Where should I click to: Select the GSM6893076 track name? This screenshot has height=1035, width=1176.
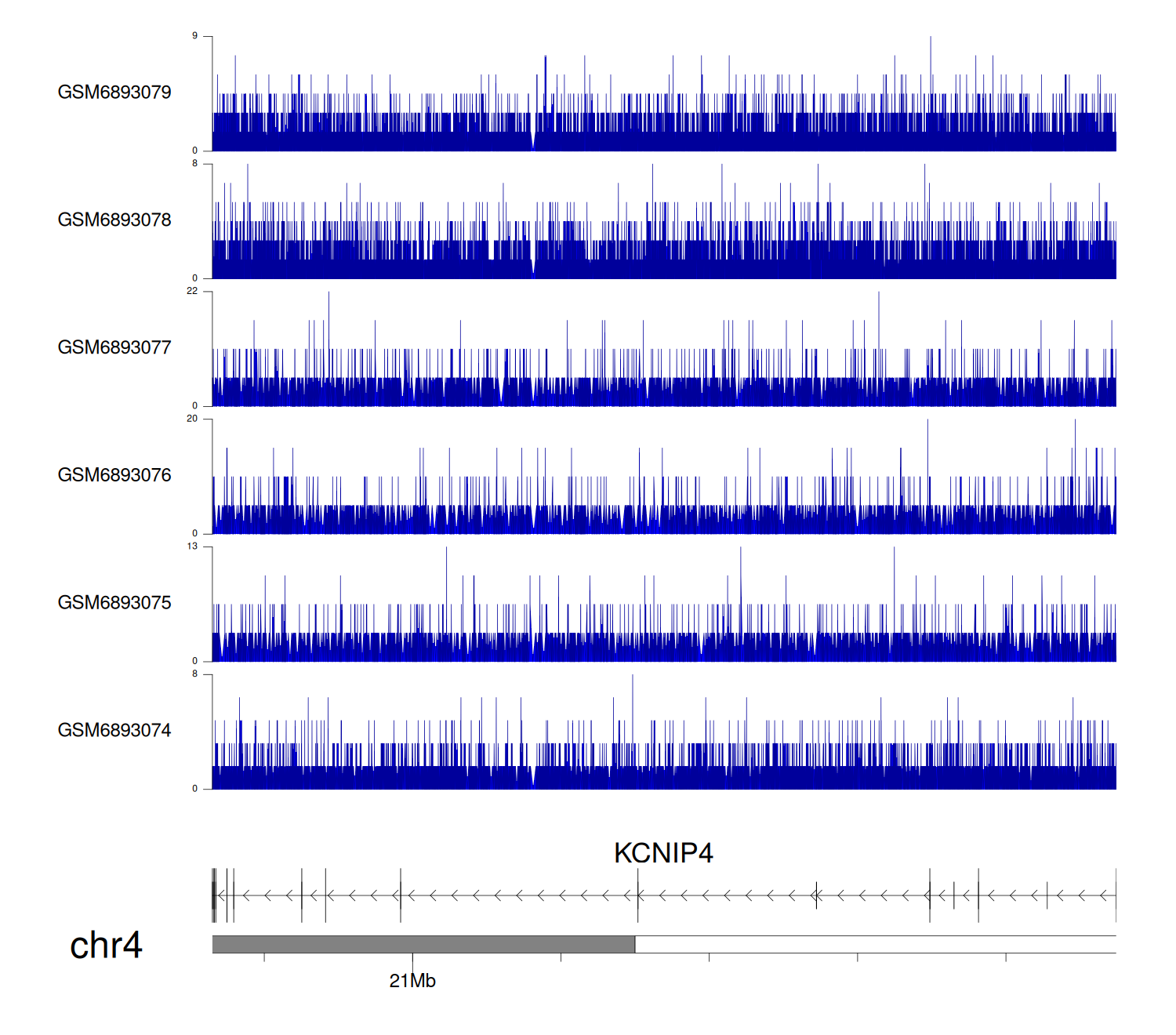[114, 475]
